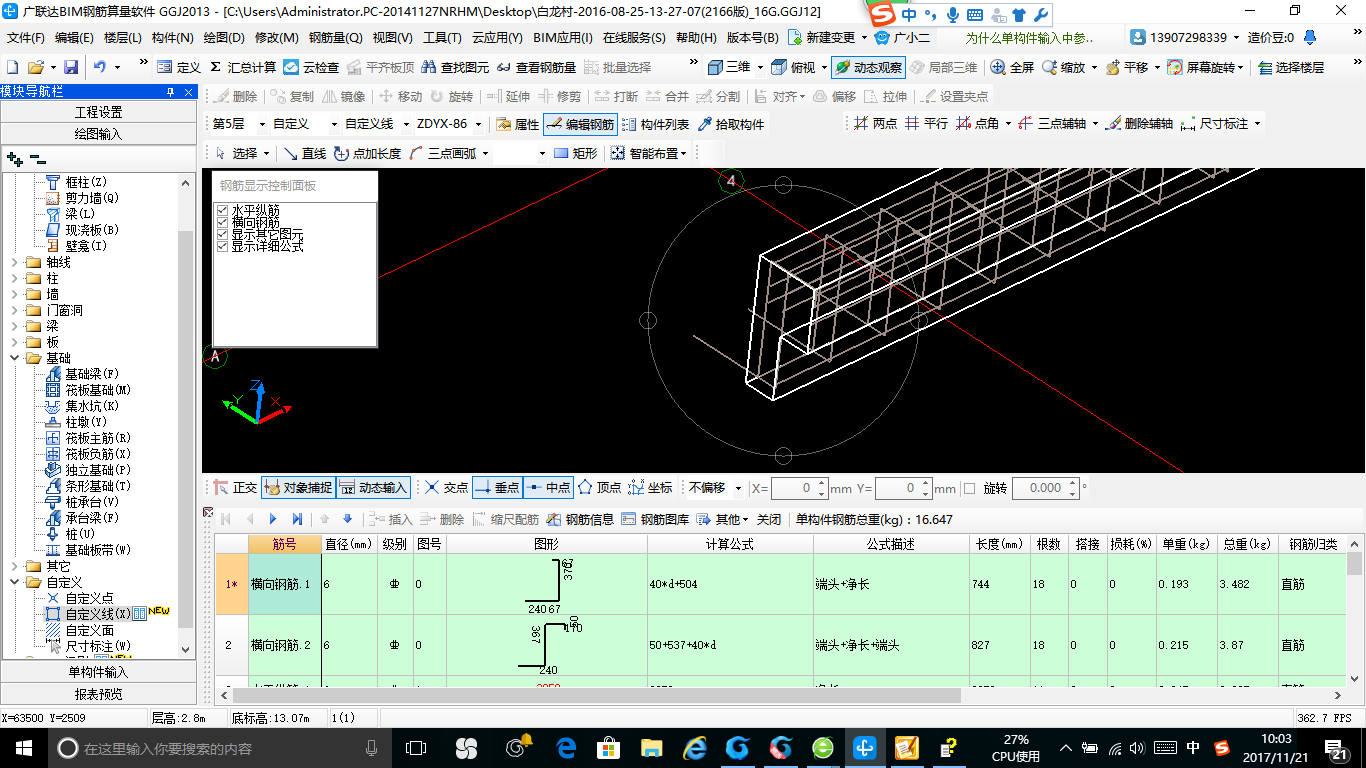Switch to 单构件输入 panel
Screen dimensions: 1366x768
[x=99, y=672]
